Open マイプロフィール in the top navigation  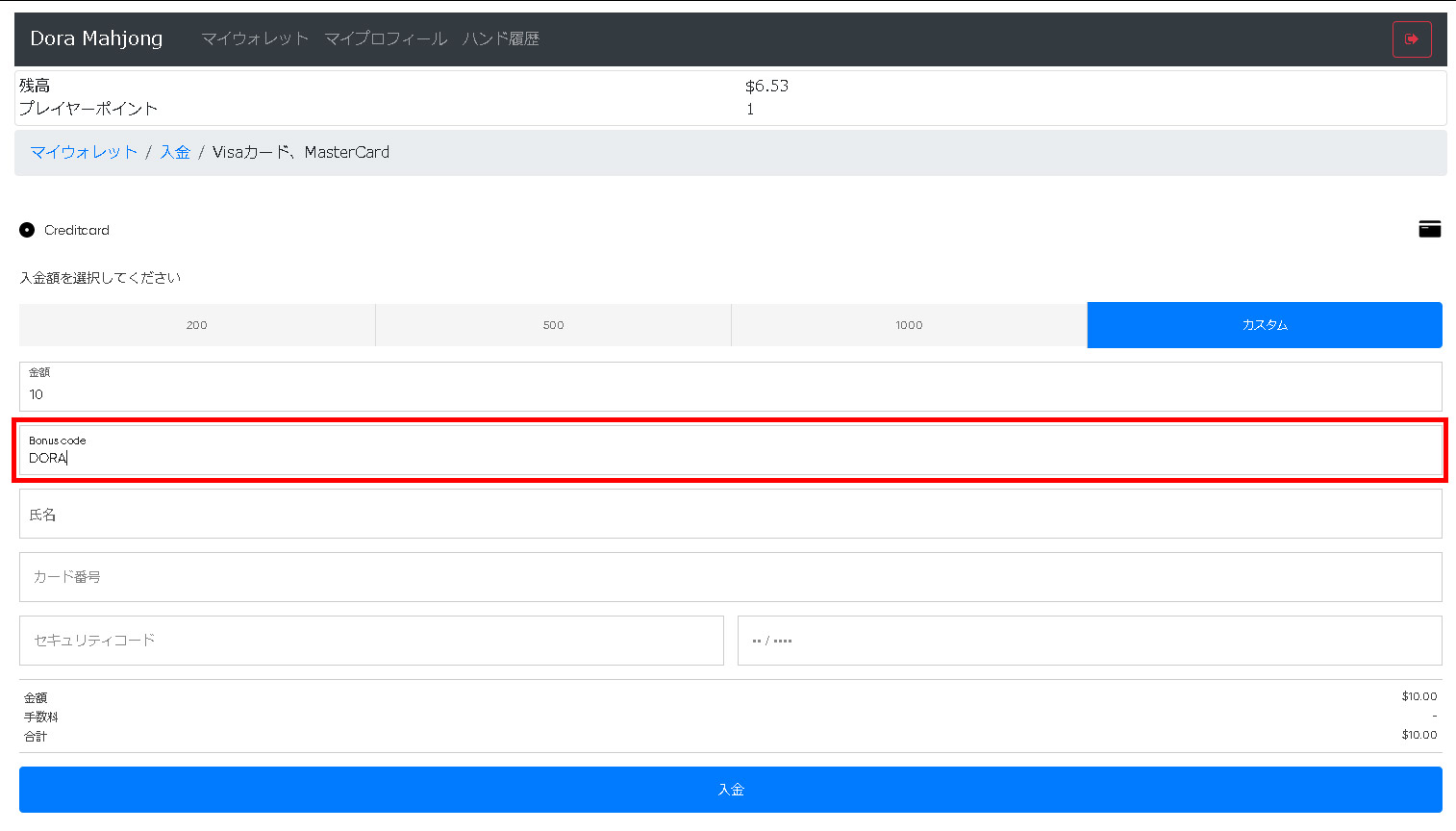tap(386, 38)
